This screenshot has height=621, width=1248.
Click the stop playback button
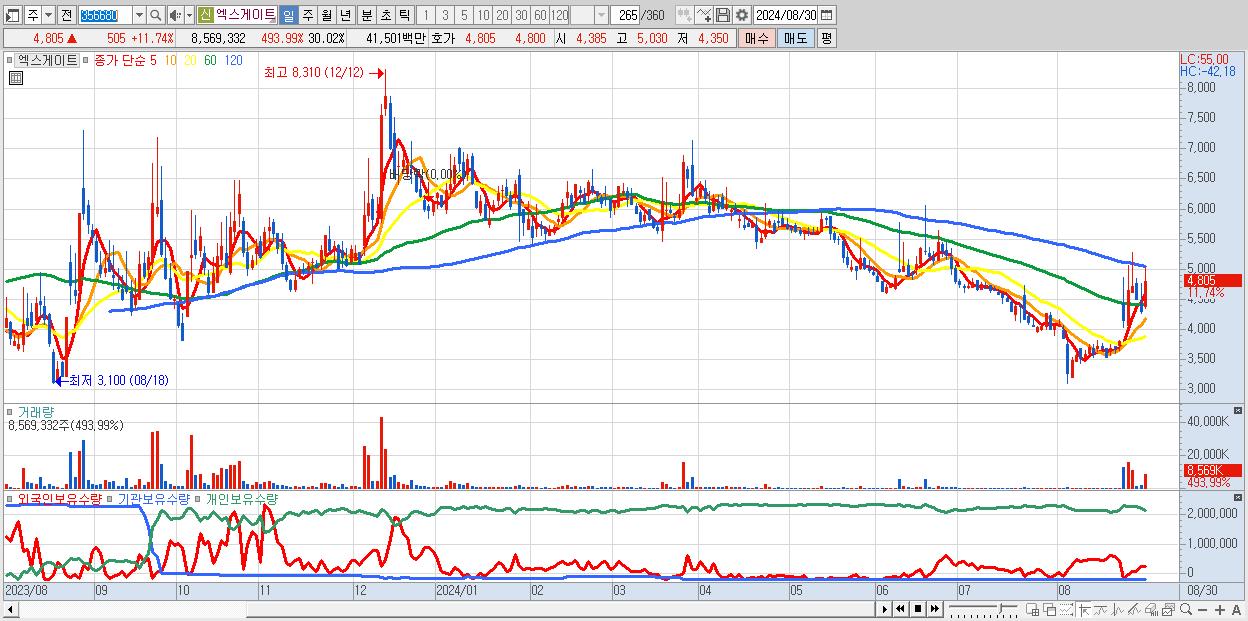[918, 609]
